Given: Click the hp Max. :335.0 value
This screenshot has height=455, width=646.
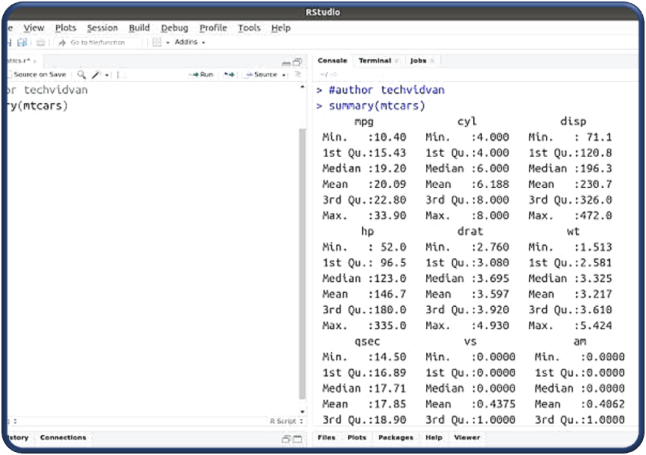Looking at the screenshot, I should (x=364, y=326).
